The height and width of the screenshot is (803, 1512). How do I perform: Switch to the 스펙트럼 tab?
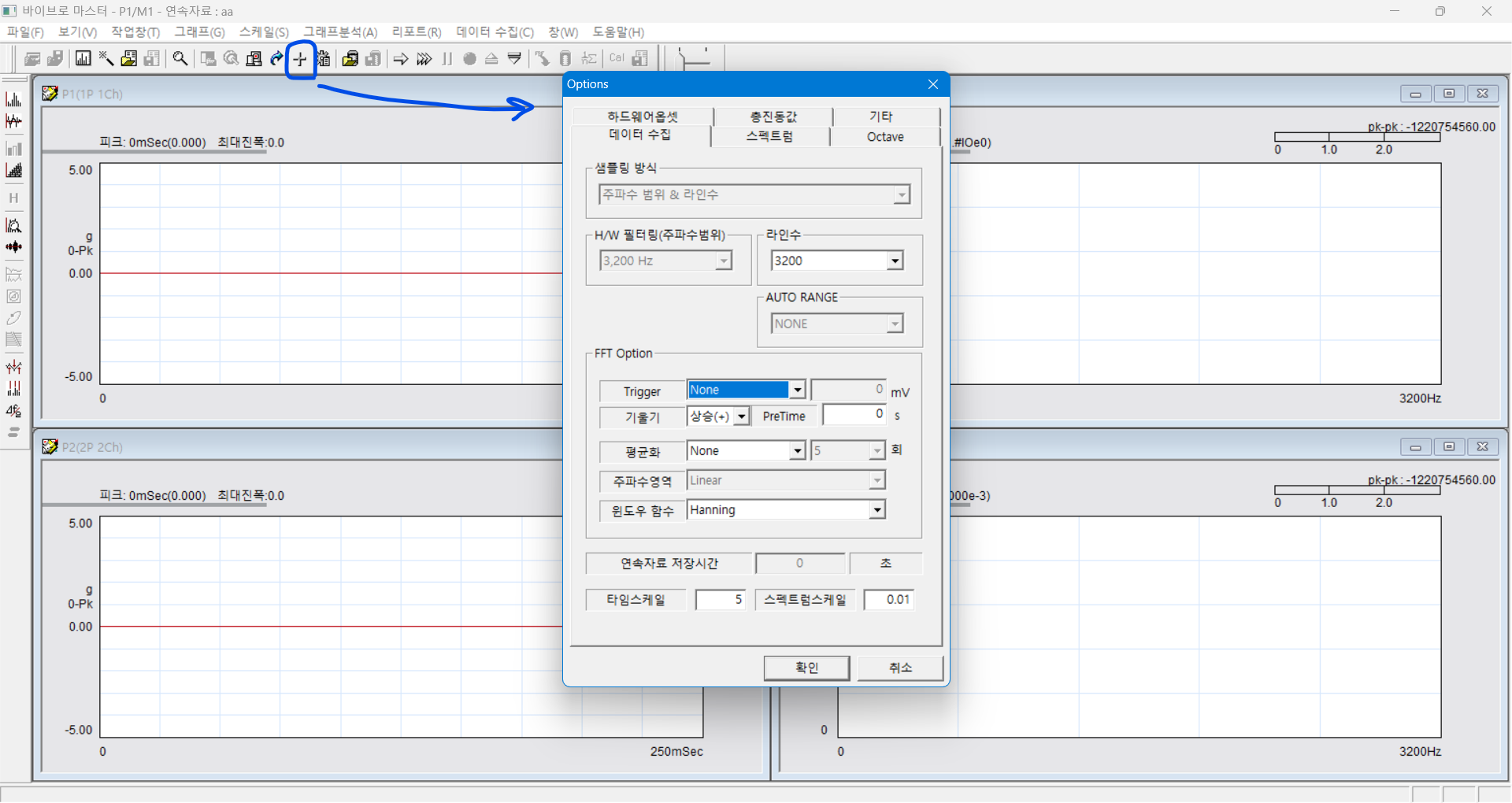[x=769, y=136]
